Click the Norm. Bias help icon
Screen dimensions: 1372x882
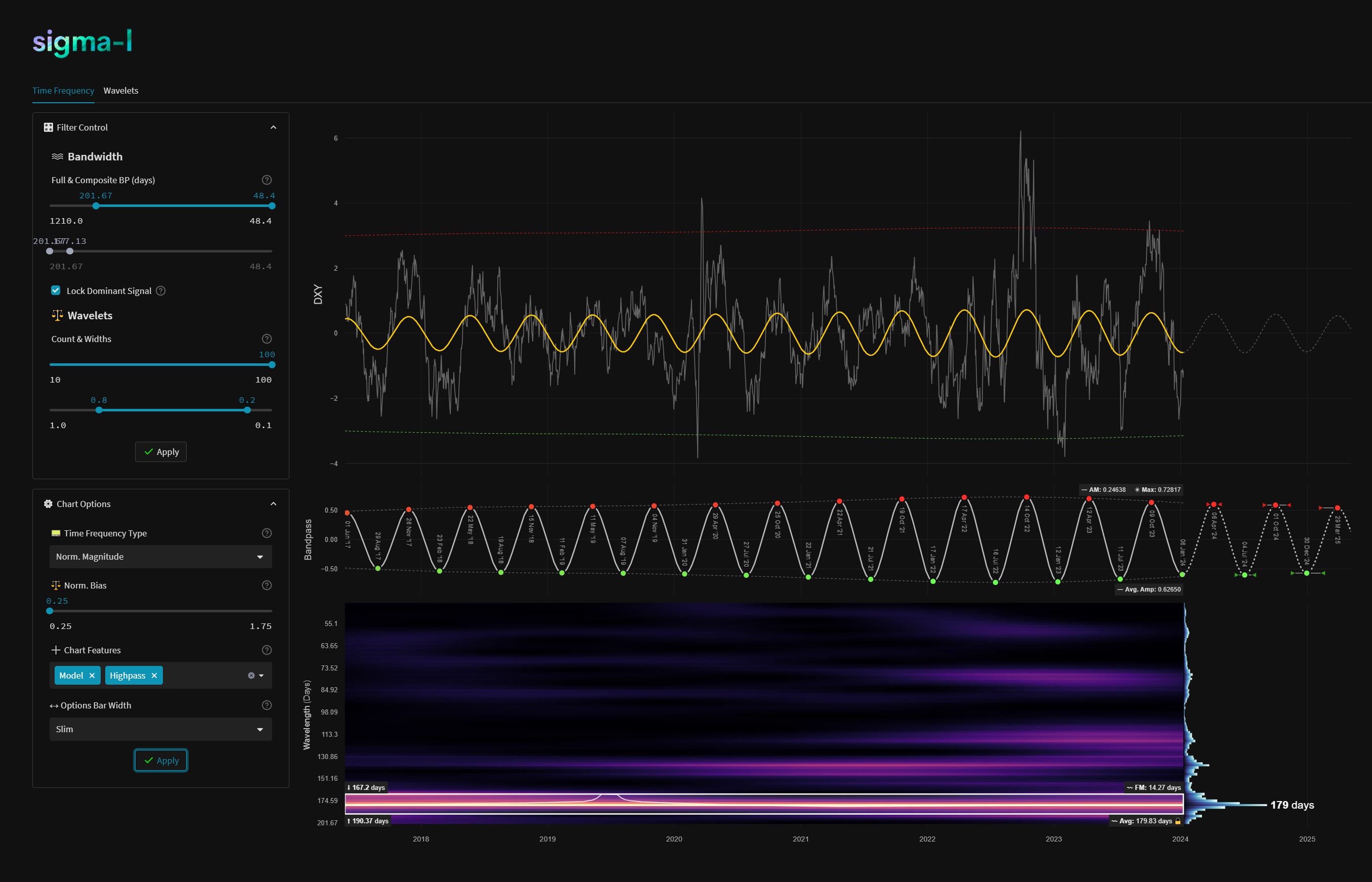(267, 585)
